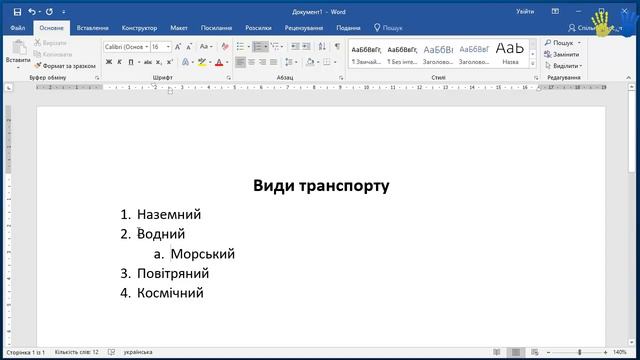Open the Вставити paste button

click(x=18, y=53)
